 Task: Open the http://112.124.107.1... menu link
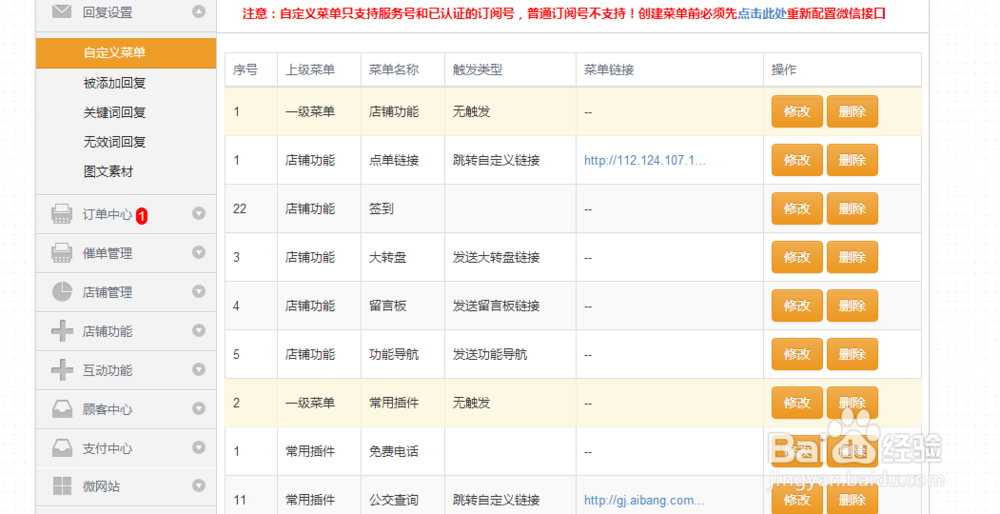tap(645, 160)
